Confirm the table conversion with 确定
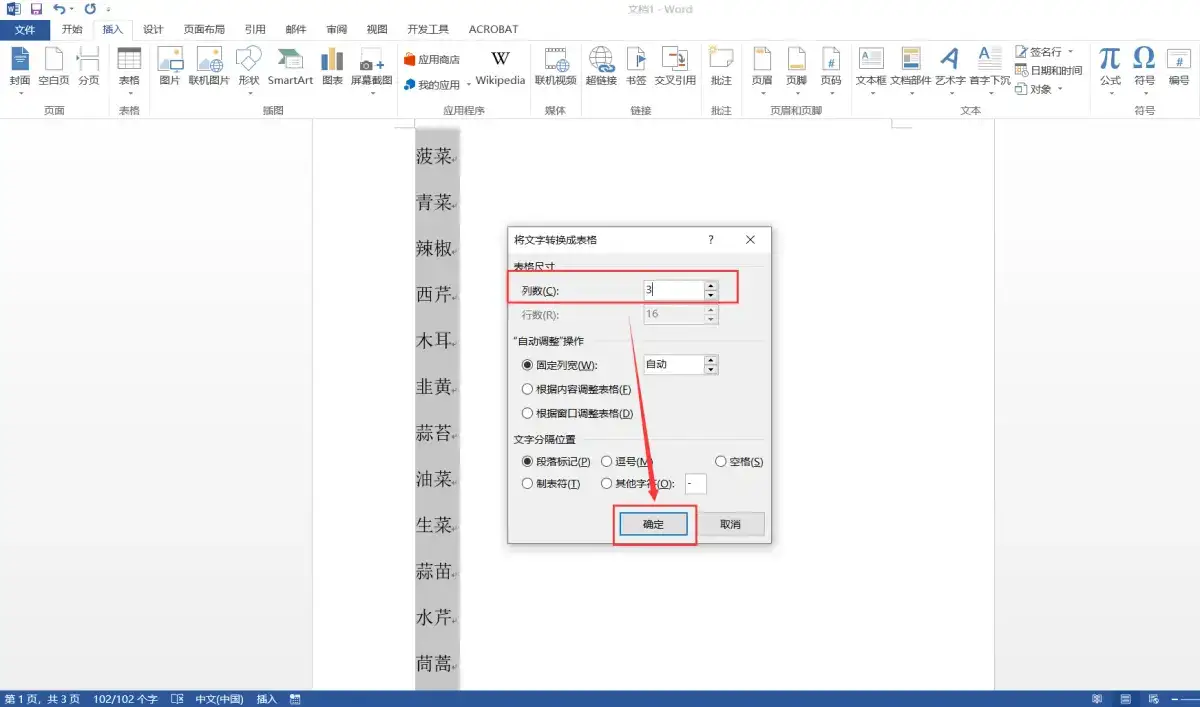This screenshot has height=707, width=1200. click(653, 523)
